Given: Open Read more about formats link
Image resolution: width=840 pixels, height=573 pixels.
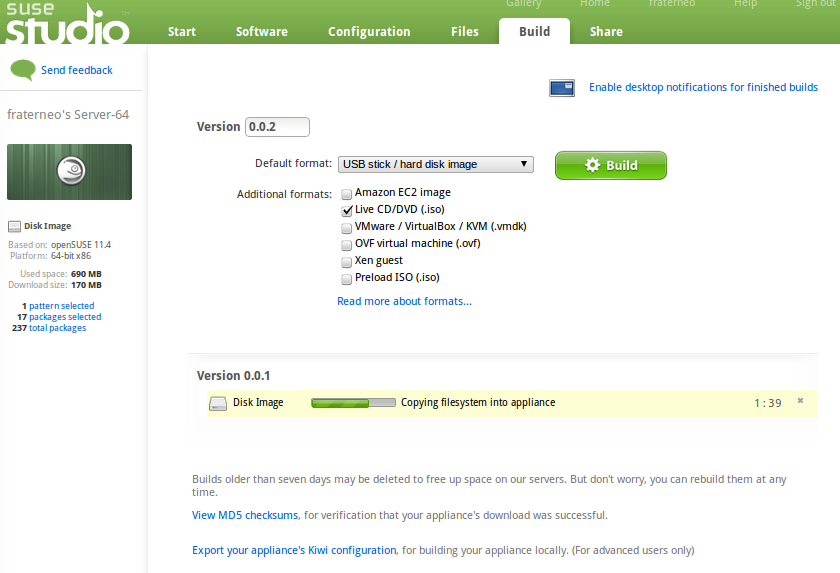Looking at the screenshot, I should [x=404, y=301].
